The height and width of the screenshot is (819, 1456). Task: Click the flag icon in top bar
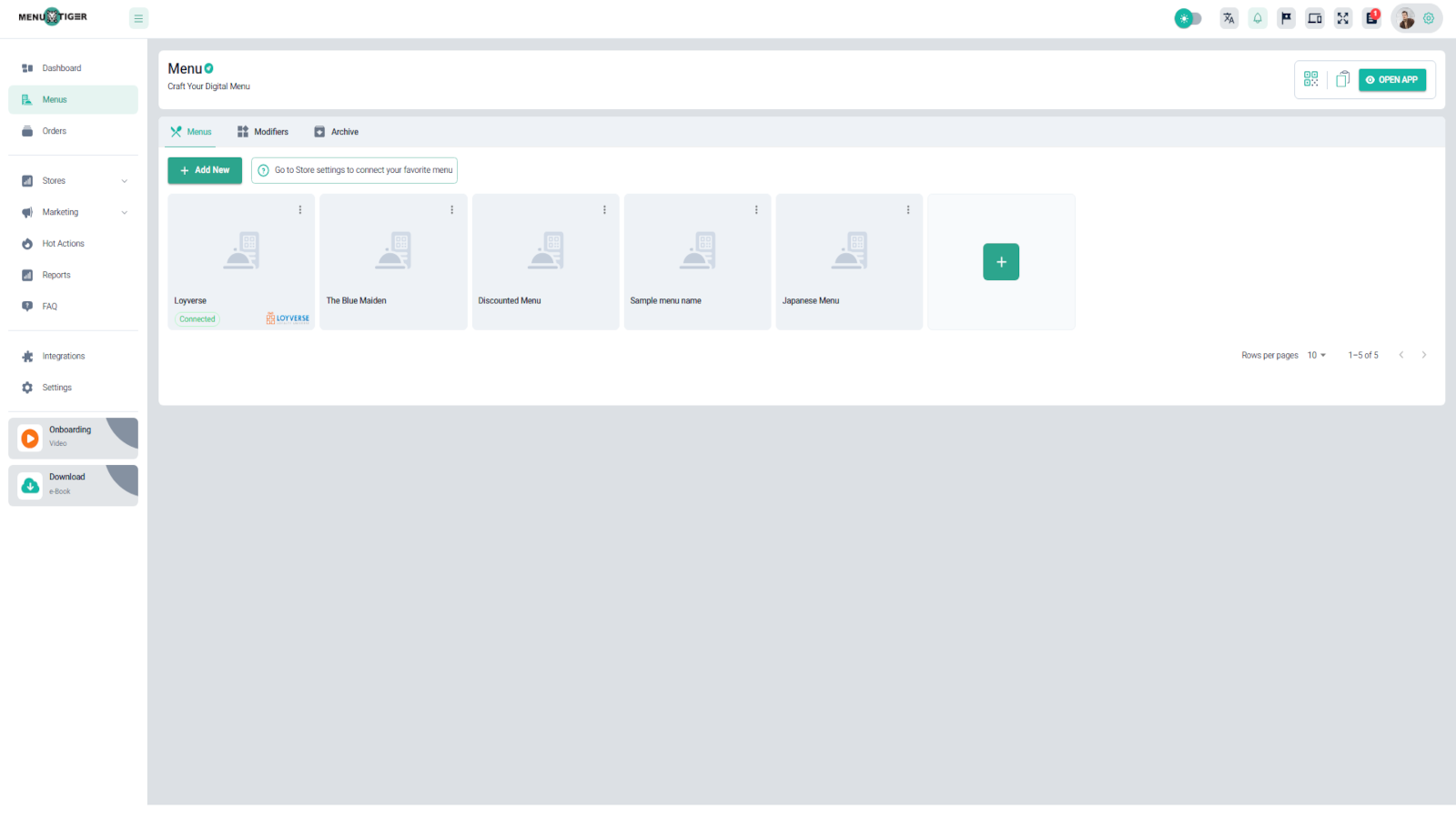(1286, 18)
